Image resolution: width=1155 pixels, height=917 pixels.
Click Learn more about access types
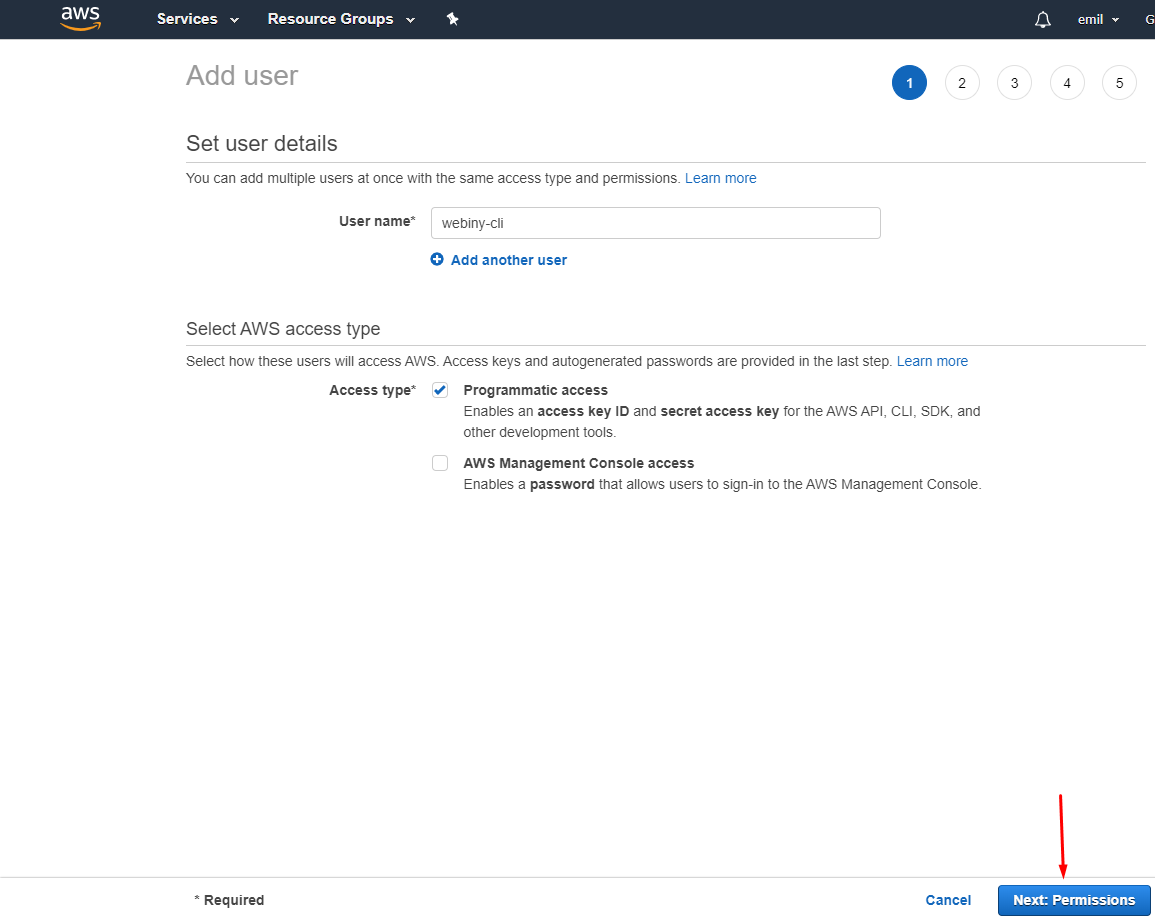click(932, 361)
